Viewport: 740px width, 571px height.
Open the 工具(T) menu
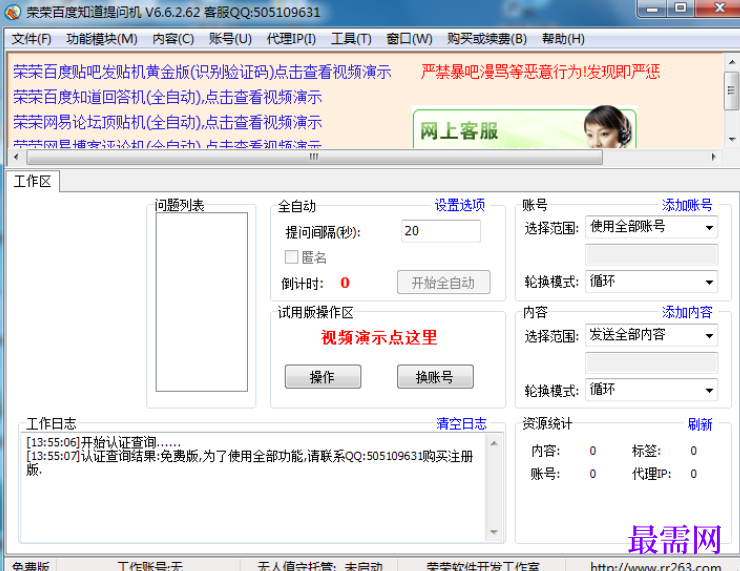351,39
